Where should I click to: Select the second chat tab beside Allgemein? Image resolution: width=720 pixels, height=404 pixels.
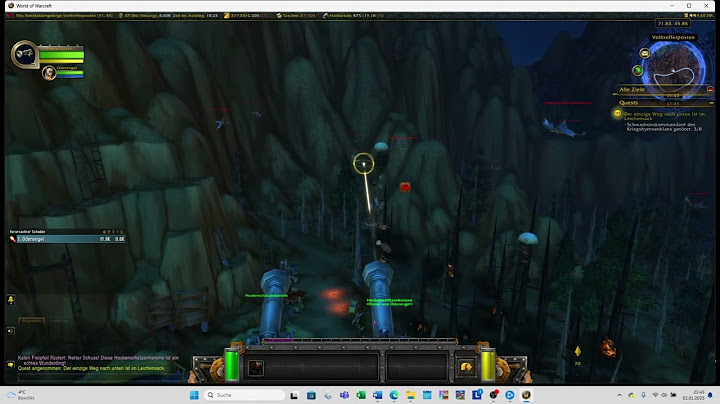coord(58,320)
